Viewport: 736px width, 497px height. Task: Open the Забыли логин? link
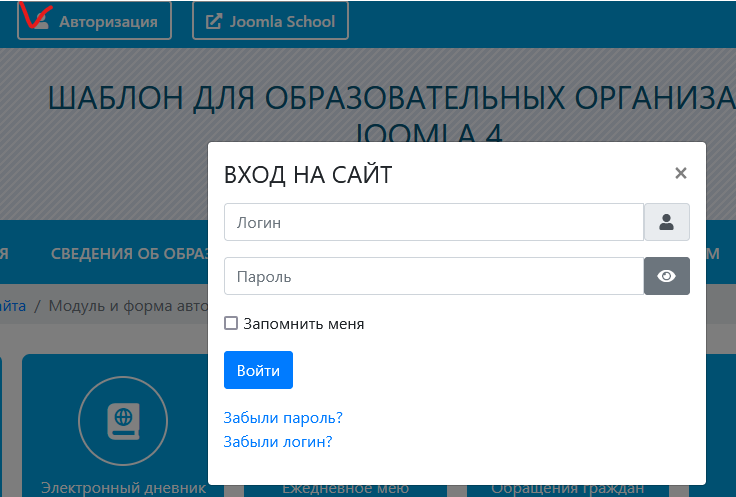(x=278, y=441)
